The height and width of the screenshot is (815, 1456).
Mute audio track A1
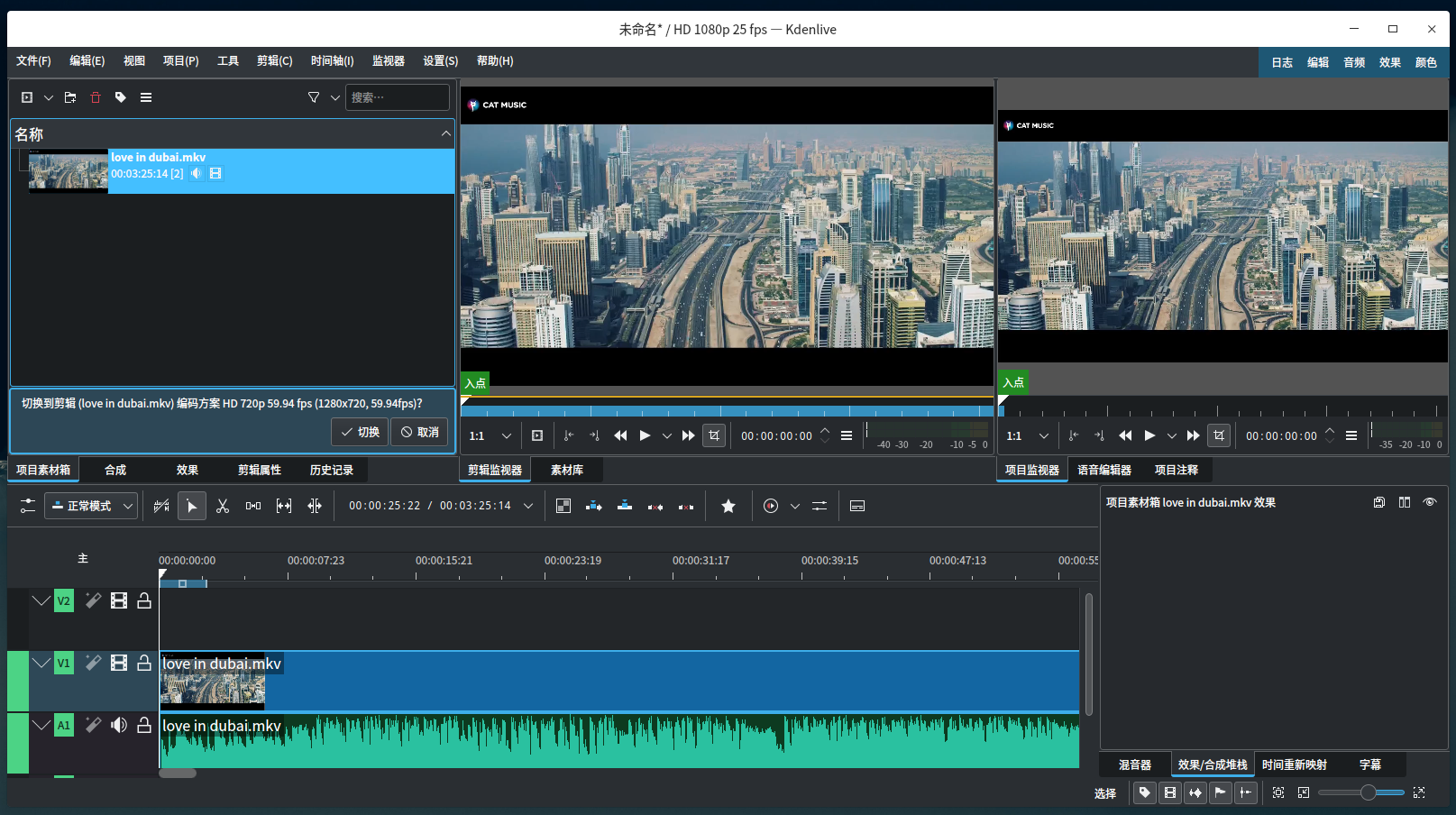point(119,726)
